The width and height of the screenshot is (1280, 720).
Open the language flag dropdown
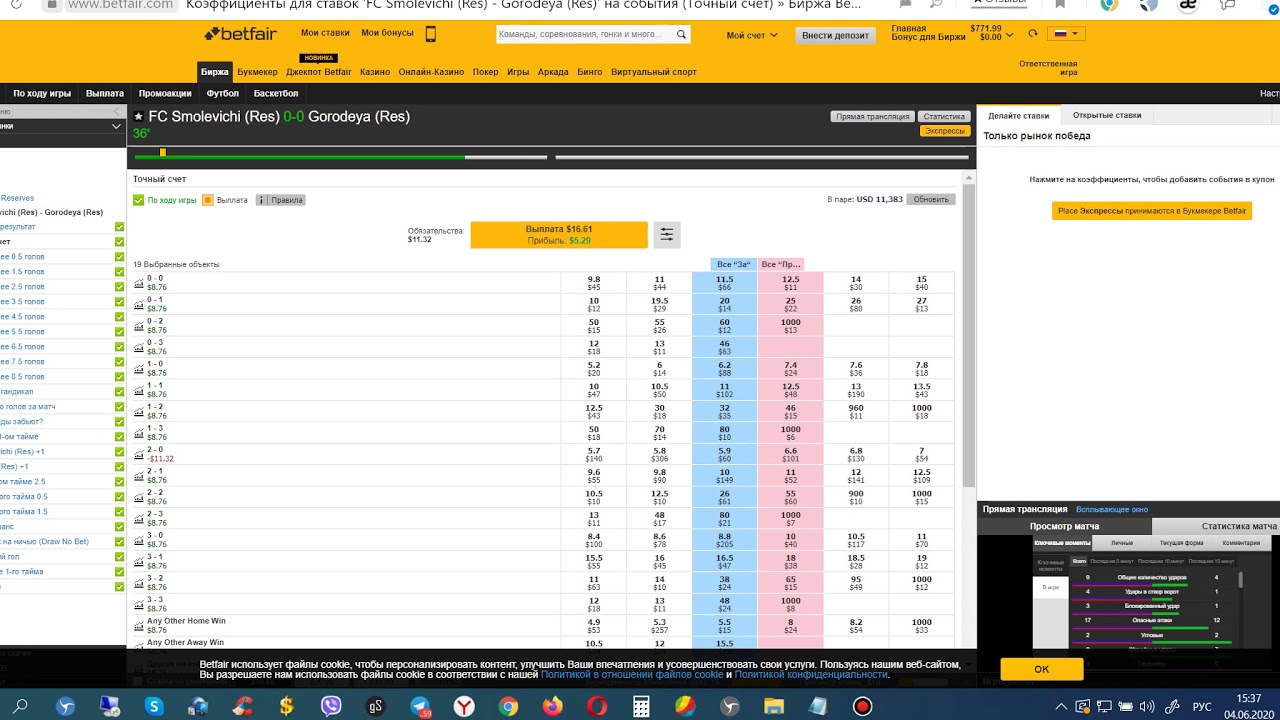[x=1067, y=33]
